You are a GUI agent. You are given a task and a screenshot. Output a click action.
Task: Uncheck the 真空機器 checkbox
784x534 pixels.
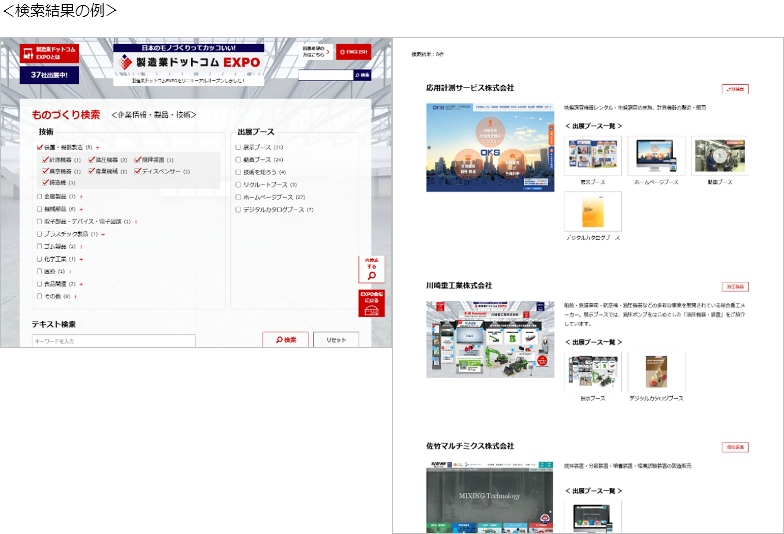click(46, 171)
